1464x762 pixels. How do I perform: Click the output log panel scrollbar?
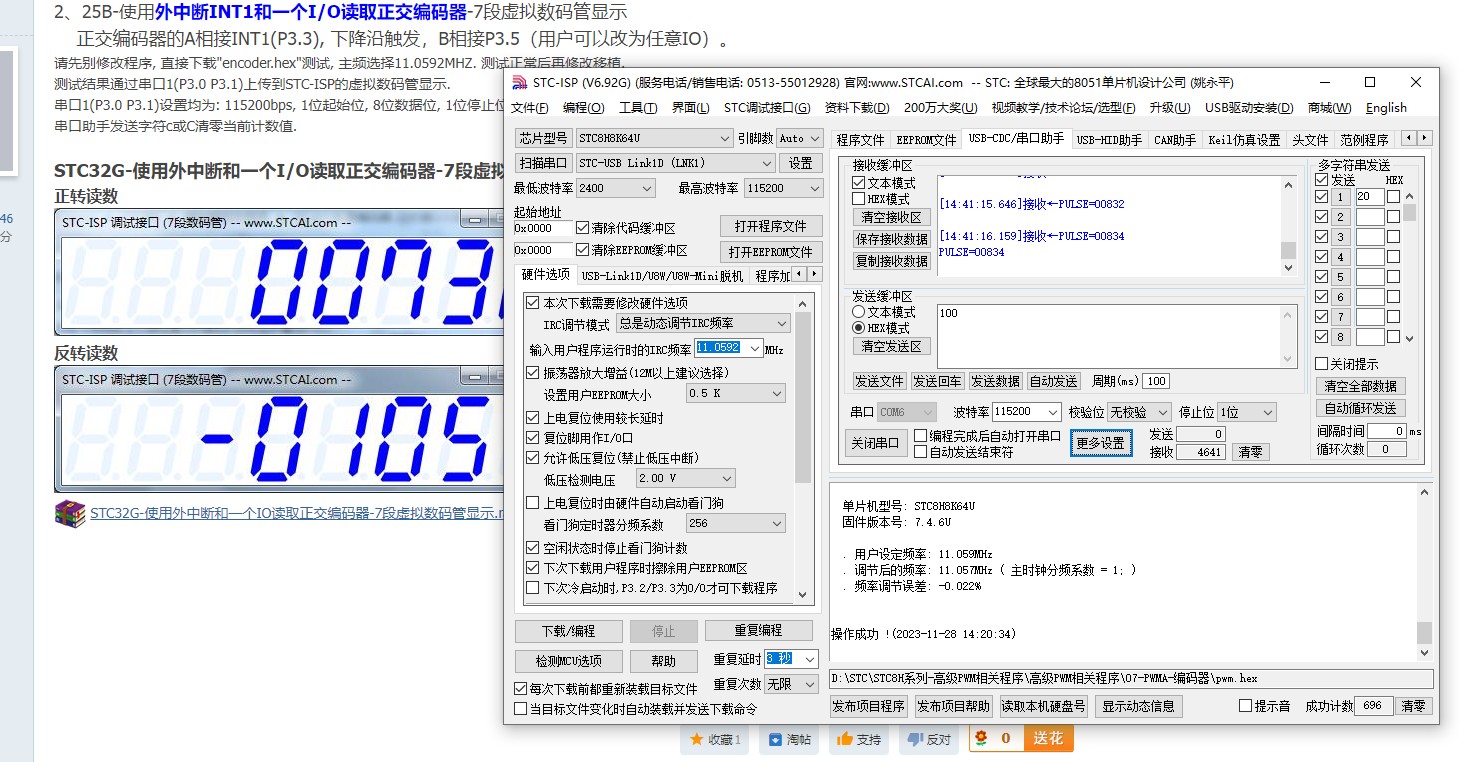[1424, 571]
